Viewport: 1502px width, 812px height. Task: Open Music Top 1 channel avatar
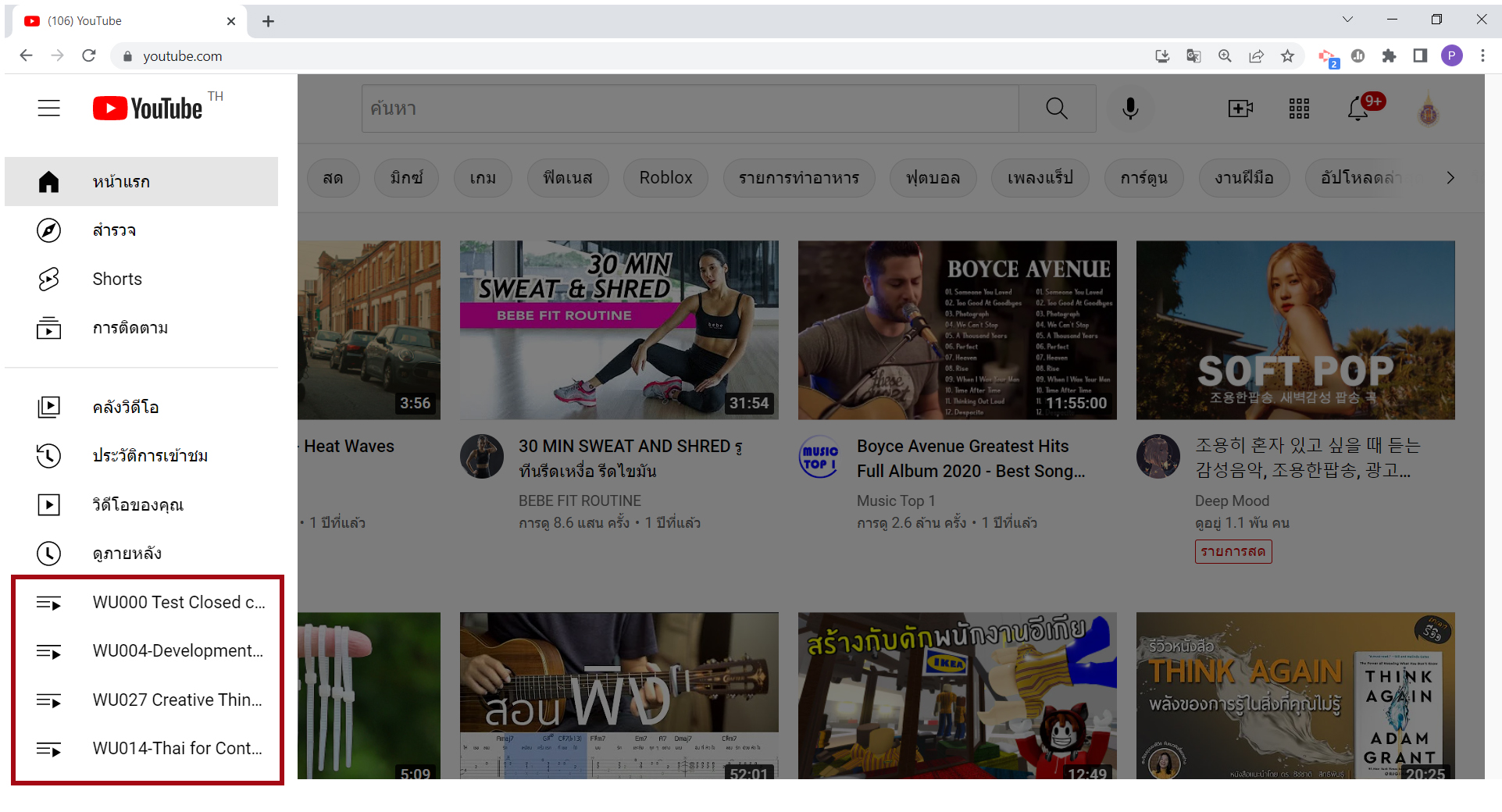(820, 456)
